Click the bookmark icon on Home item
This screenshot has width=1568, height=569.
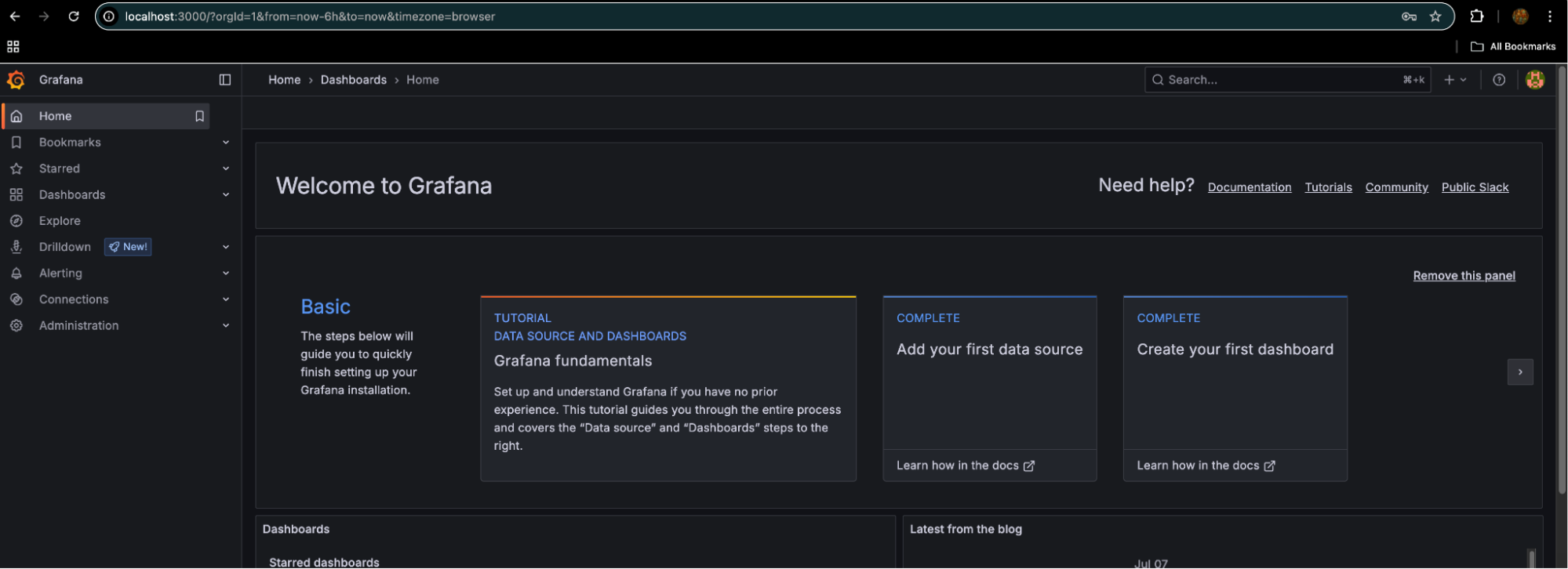(199, 116)
